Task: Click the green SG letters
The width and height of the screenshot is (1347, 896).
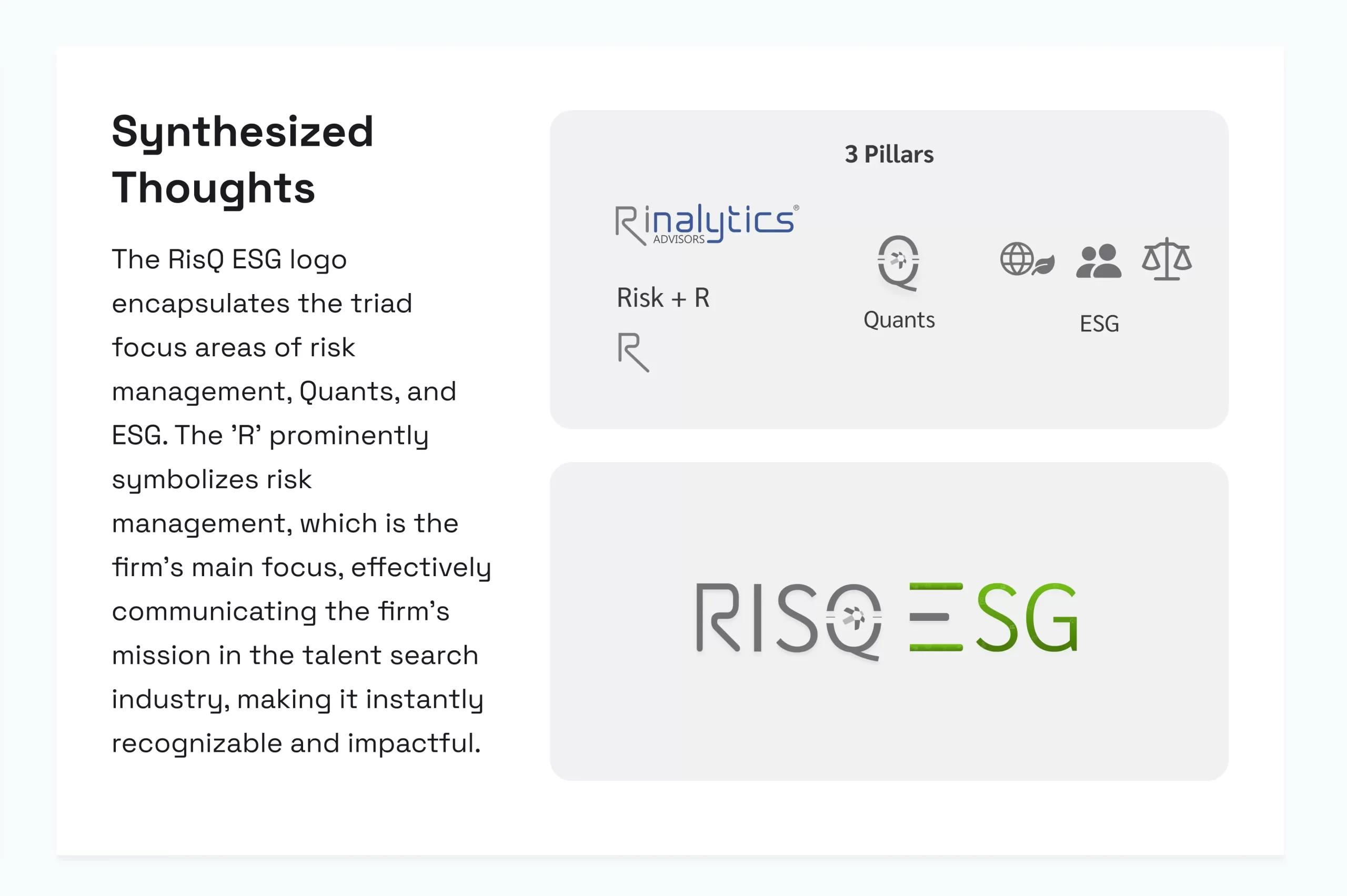Action: click(x=1027, y=617)
